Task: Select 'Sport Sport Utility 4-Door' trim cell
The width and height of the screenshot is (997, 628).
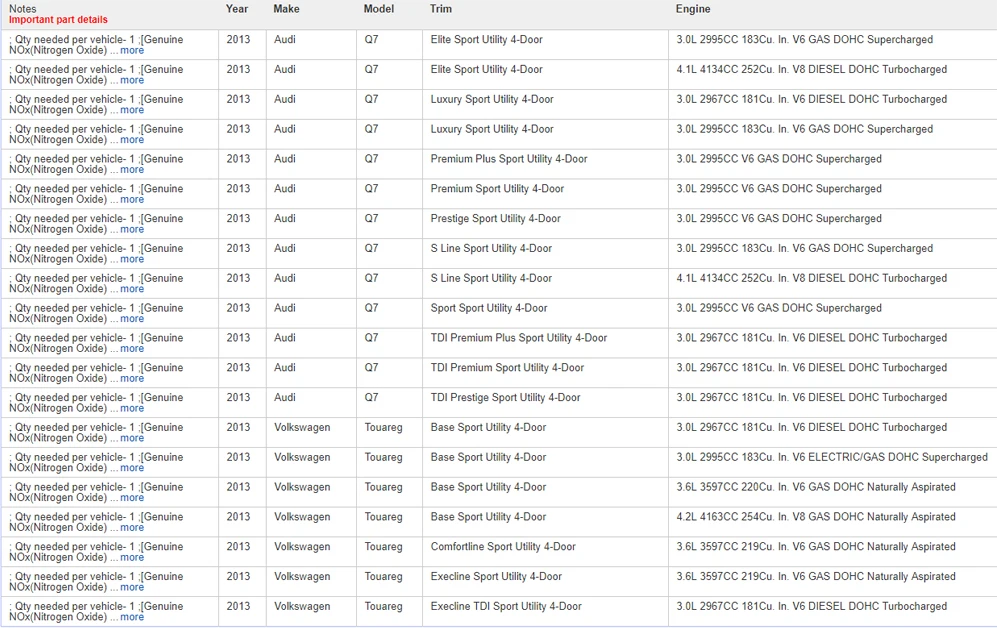Action: click(489, 308)
